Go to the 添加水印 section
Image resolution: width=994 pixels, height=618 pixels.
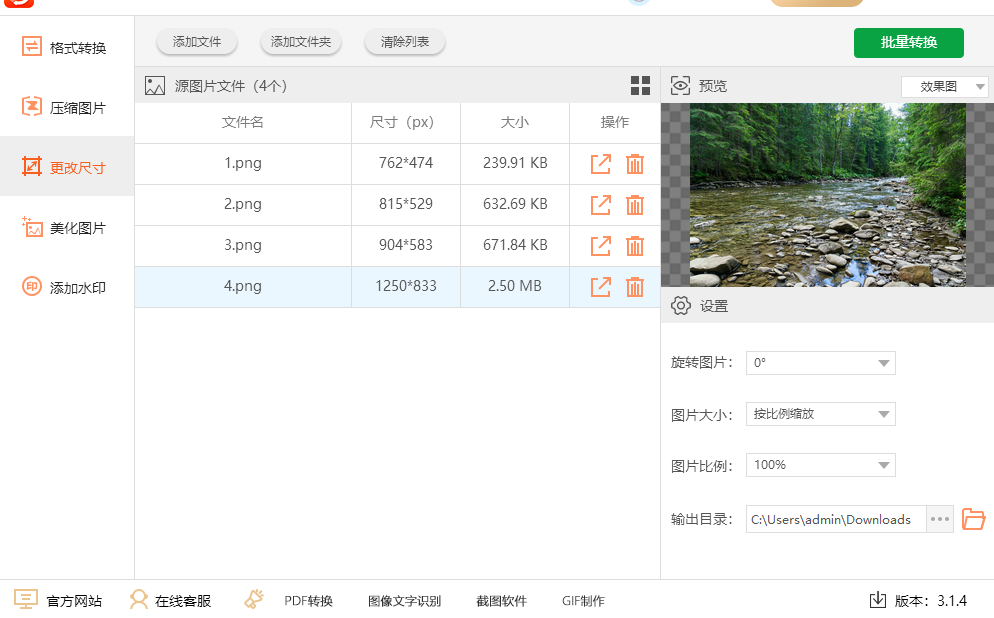point(67,287)
